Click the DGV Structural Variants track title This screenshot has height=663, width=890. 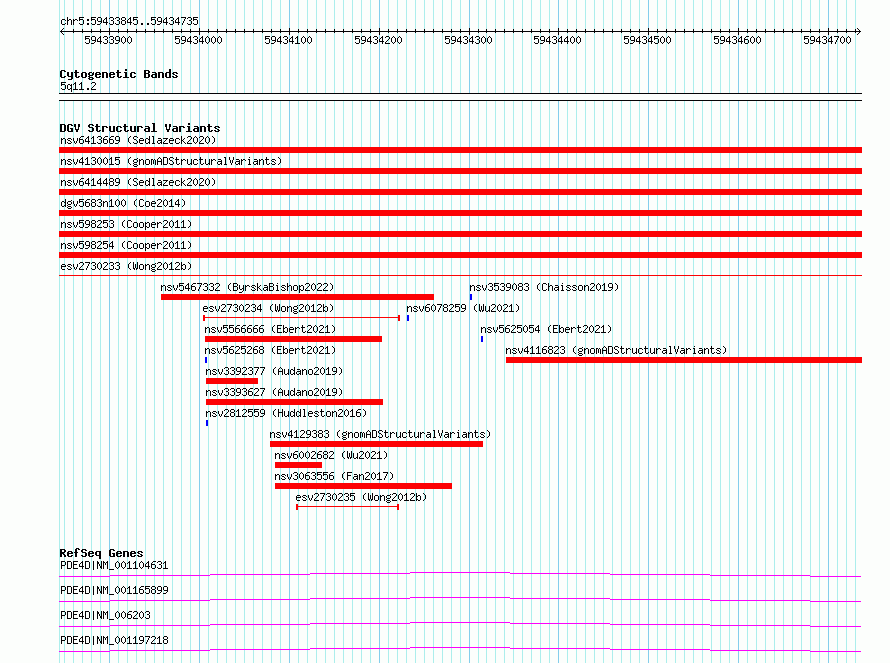[140, 128]
